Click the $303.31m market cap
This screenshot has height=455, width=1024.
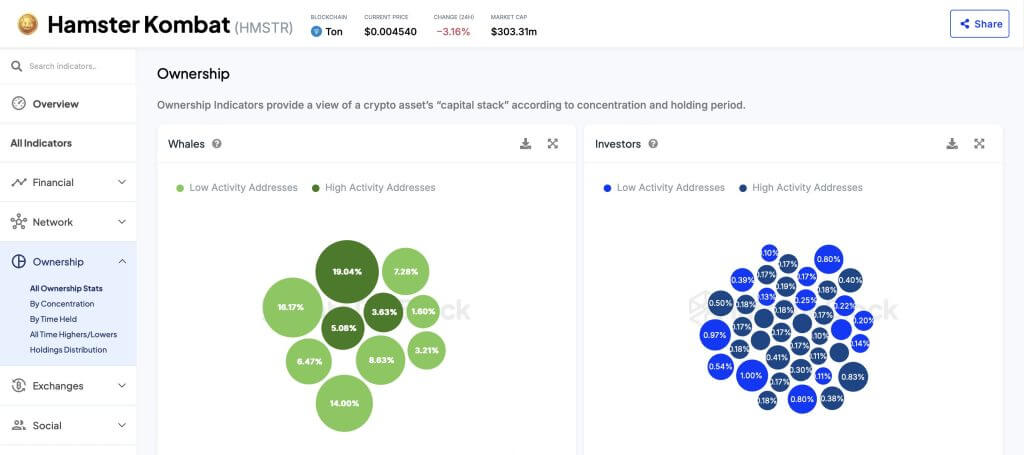[x=514, y=31]
